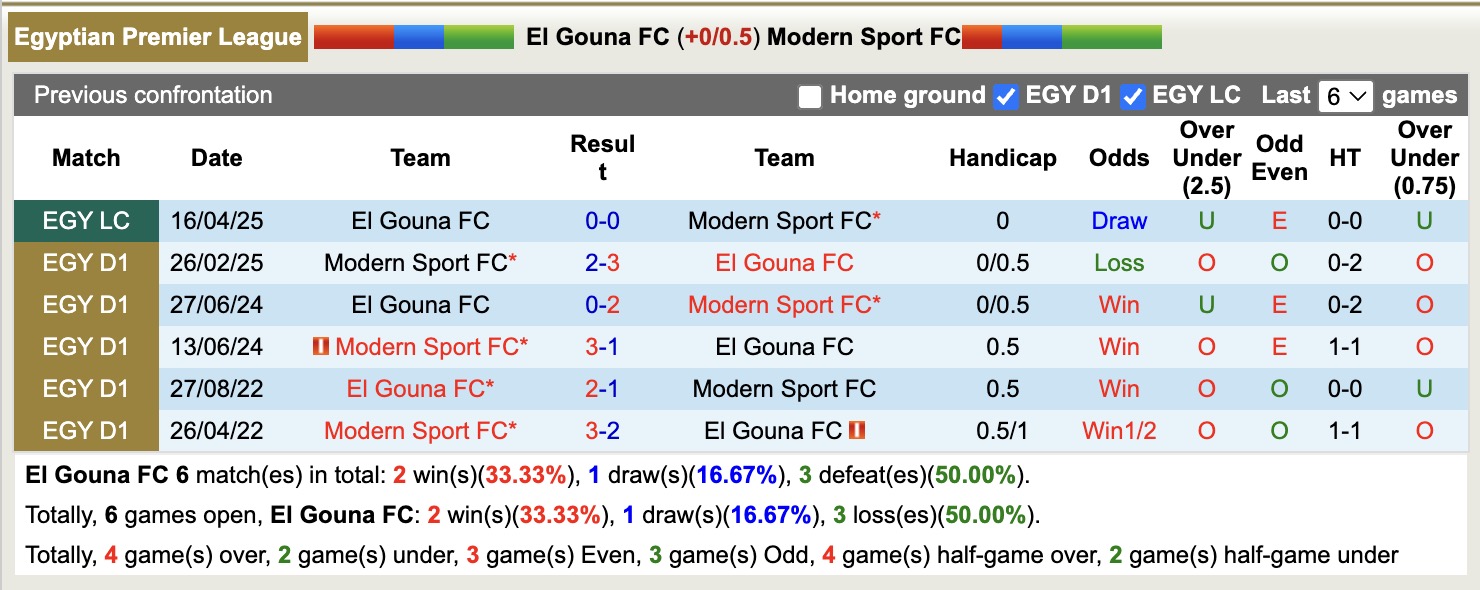Click the Win1/2 odds link on the 26/04/22 match

point(1119,431)
